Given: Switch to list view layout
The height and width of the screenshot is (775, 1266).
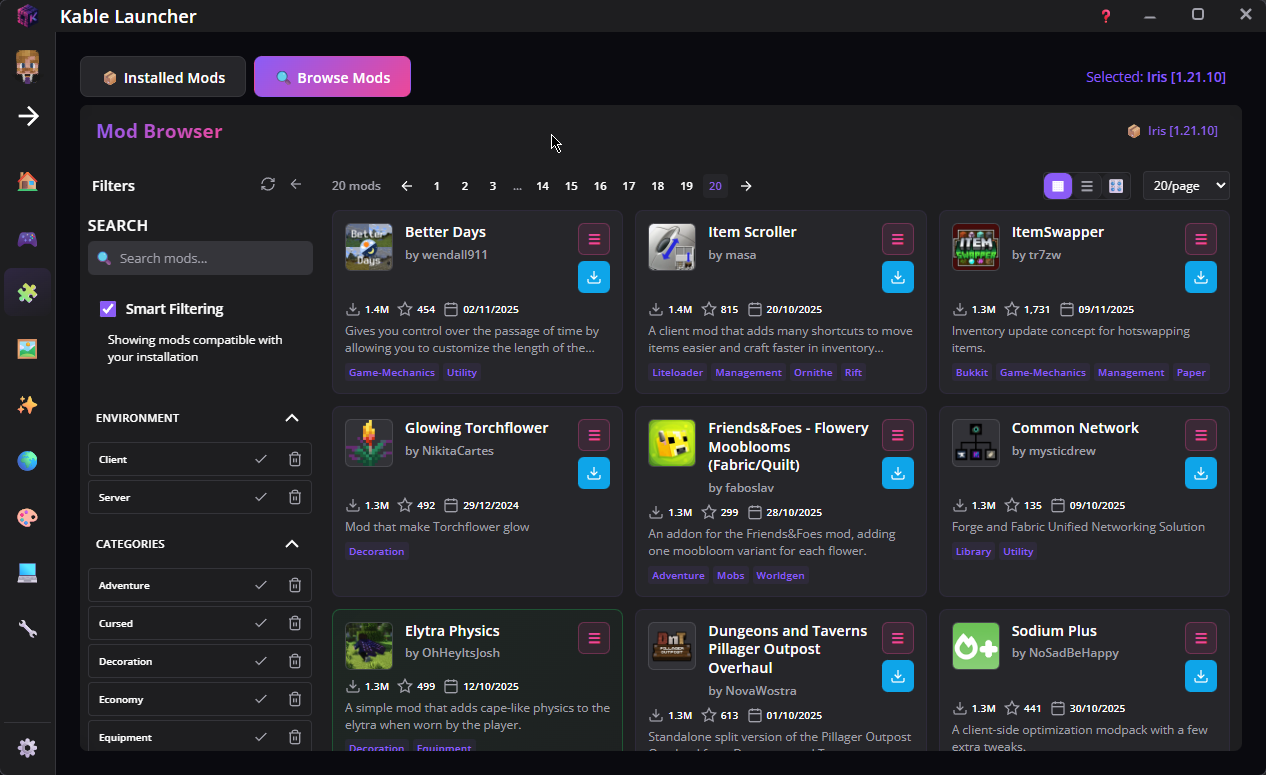Looking at the screenshot, I should pos(1087,185).
